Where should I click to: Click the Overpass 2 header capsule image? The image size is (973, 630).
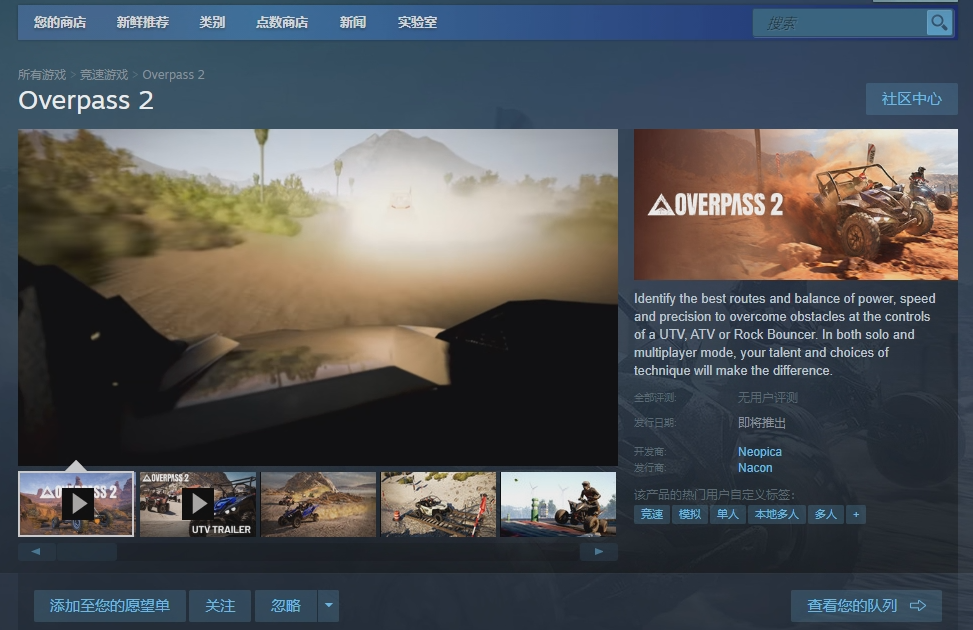(796, 204)
